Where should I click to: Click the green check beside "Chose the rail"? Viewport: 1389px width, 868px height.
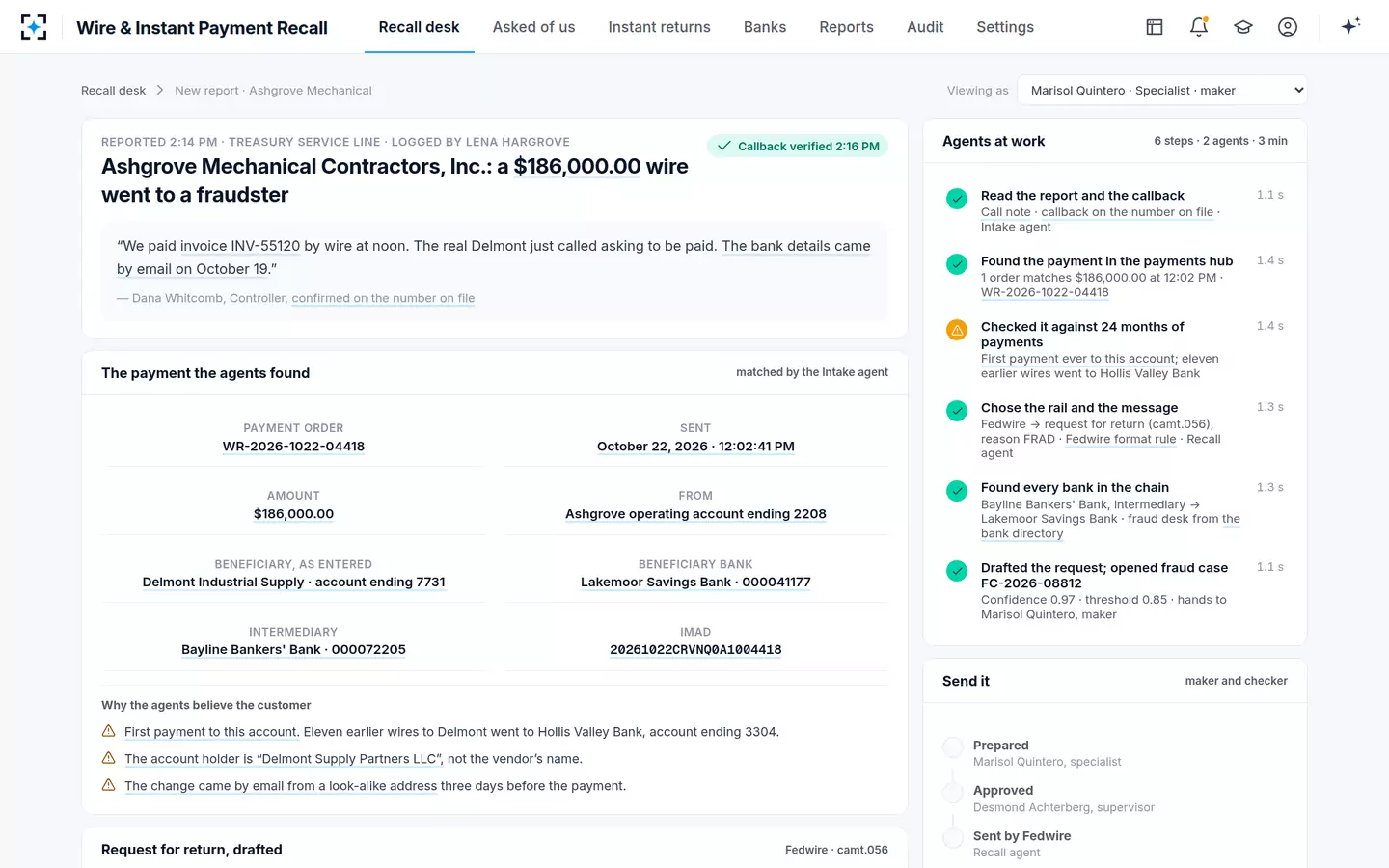pyautogui.click(x=957, y=411)
